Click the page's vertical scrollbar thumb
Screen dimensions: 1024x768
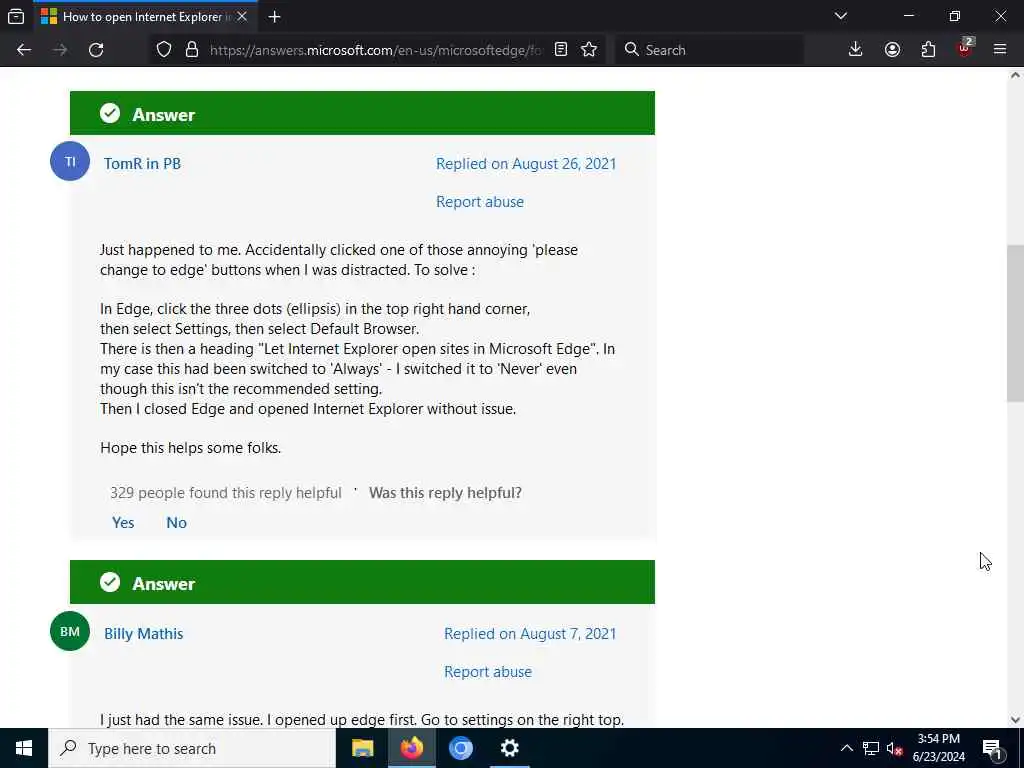[x=1015, y=324]
